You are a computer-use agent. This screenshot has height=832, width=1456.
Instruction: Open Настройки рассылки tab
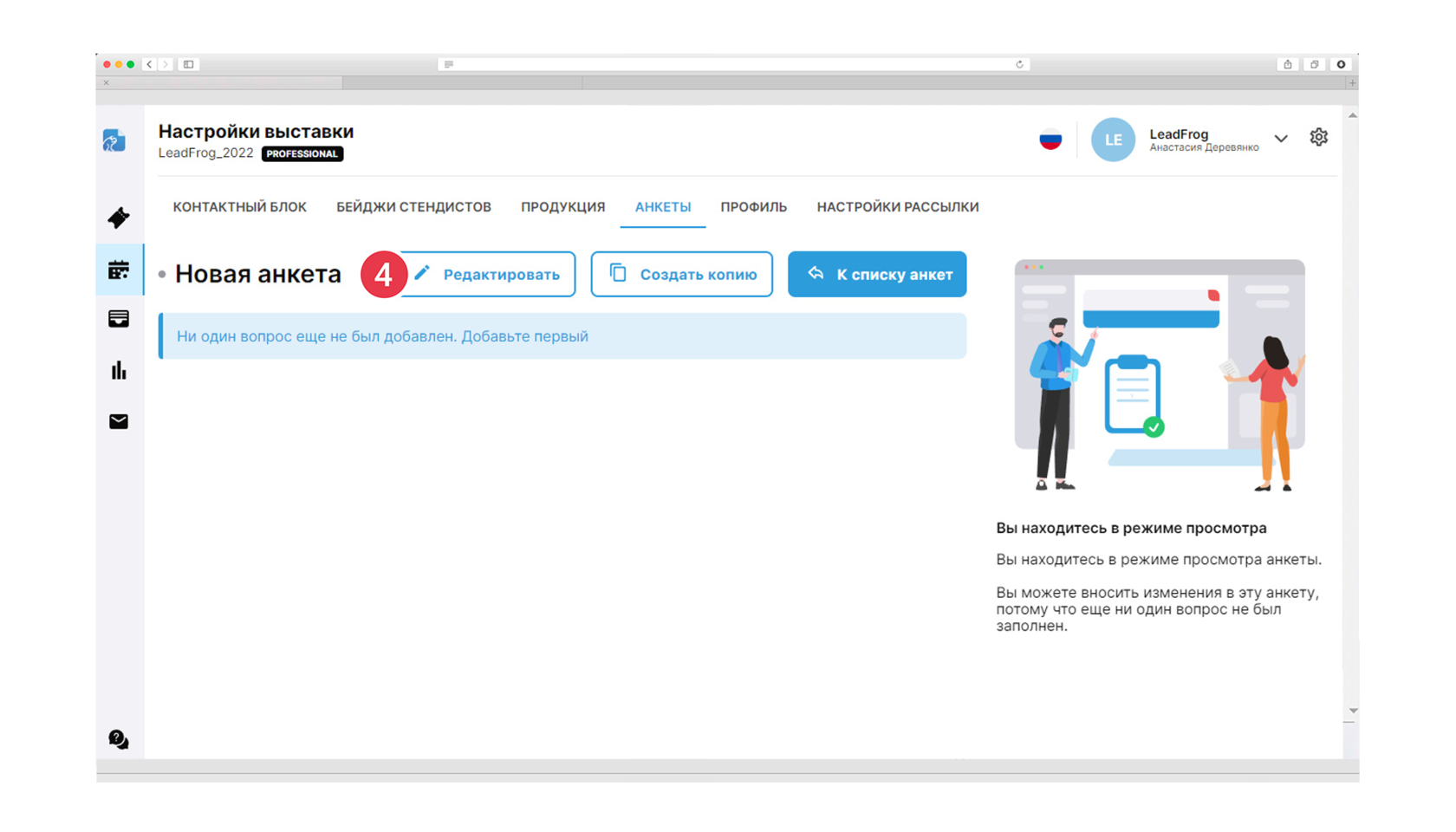point(897,207)
